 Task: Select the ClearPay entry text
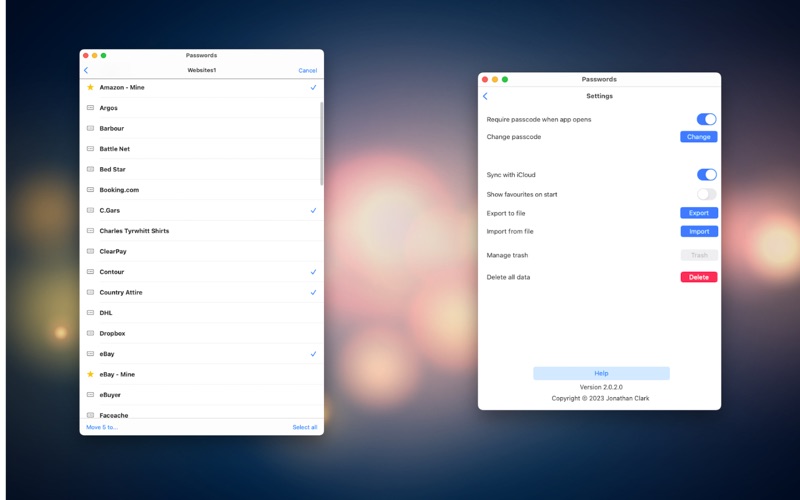point(113,251)
